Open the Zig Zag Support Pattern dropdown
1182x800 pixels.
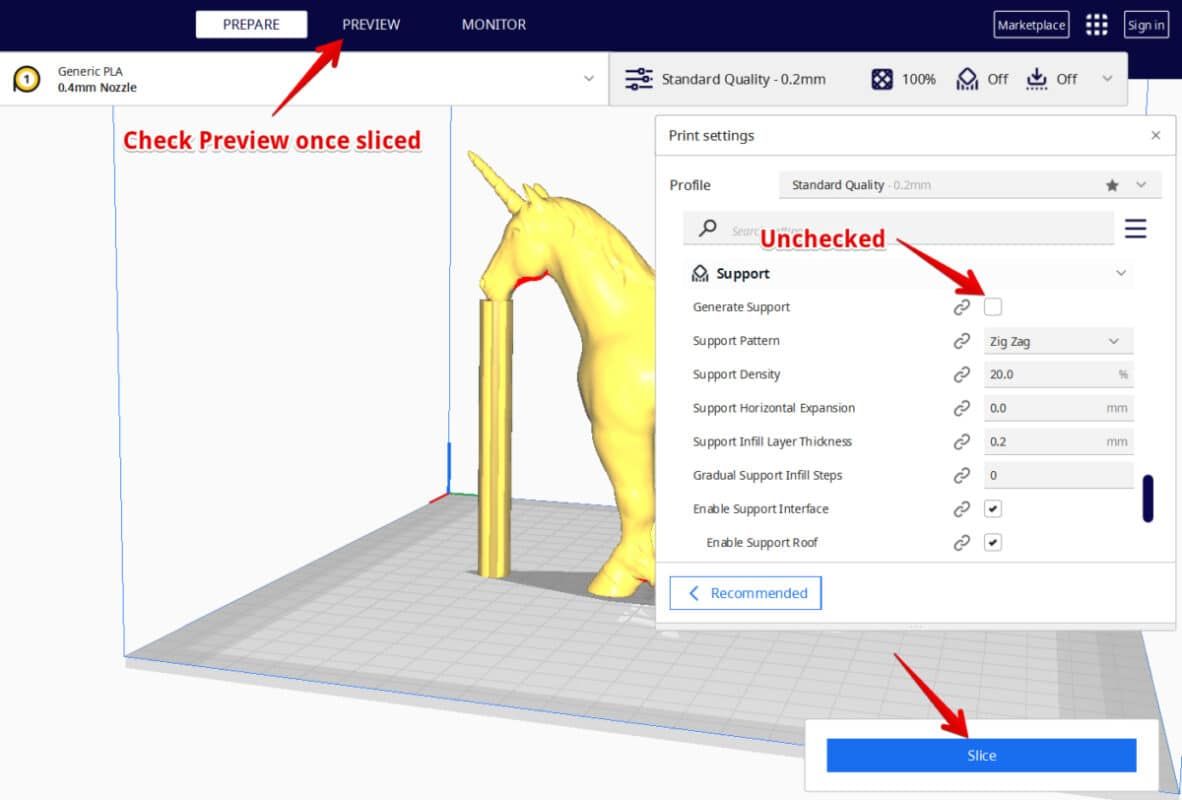point(1058,341)
